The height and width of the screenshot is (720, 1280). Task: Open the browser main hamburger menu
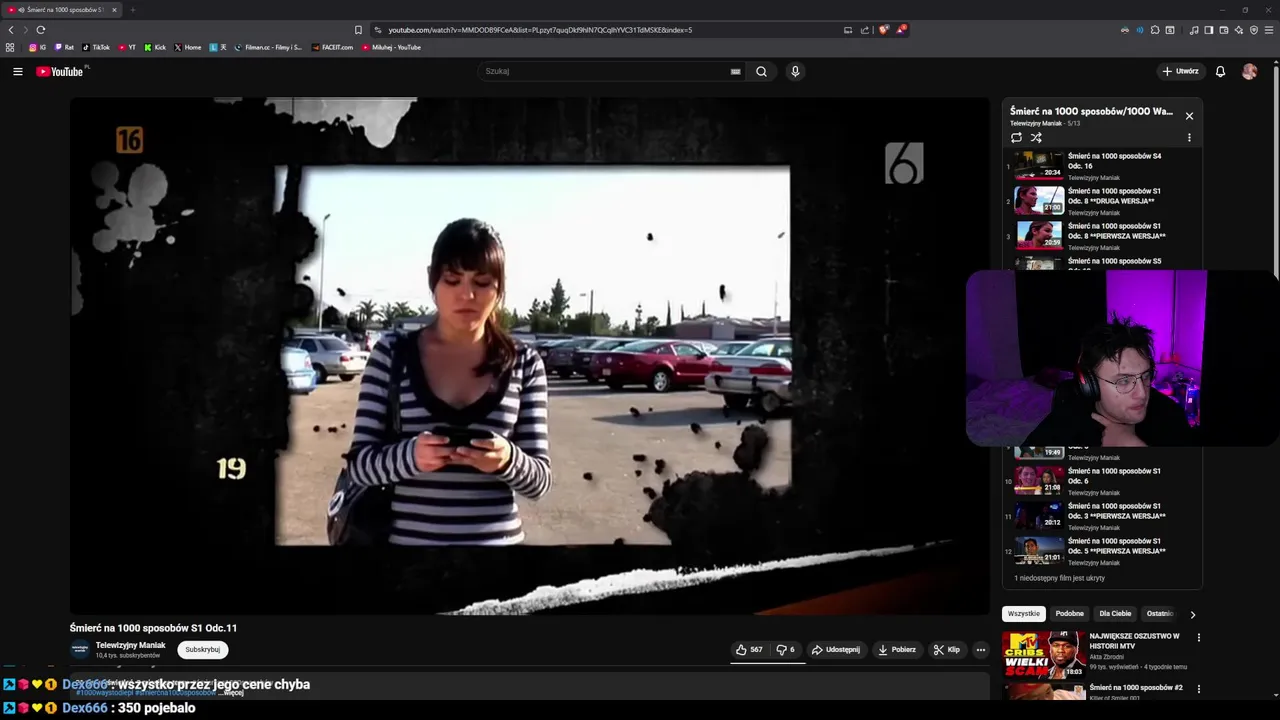pos(1269,30)
